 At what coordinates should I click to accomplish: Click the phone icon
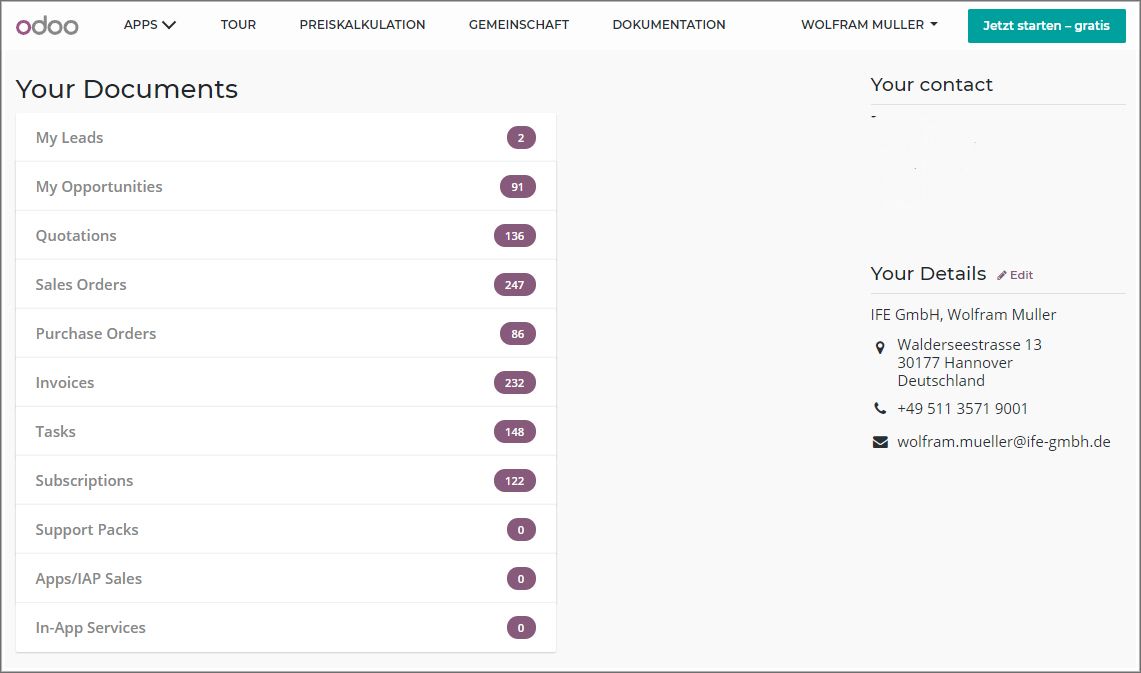click(x=880, y=409)
